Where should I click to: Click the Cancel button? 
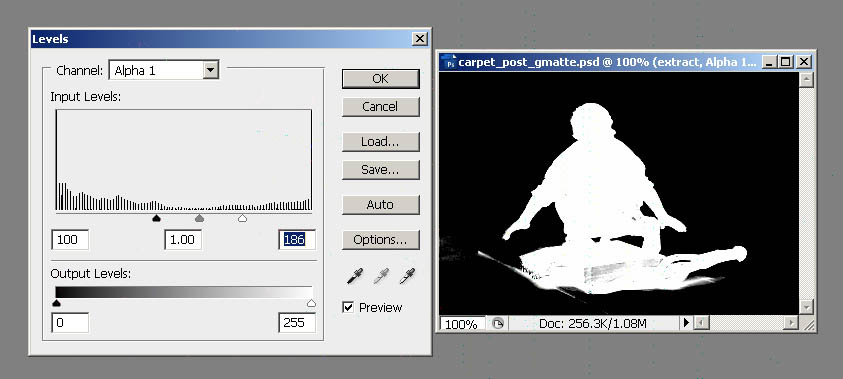tap(380, 106)
